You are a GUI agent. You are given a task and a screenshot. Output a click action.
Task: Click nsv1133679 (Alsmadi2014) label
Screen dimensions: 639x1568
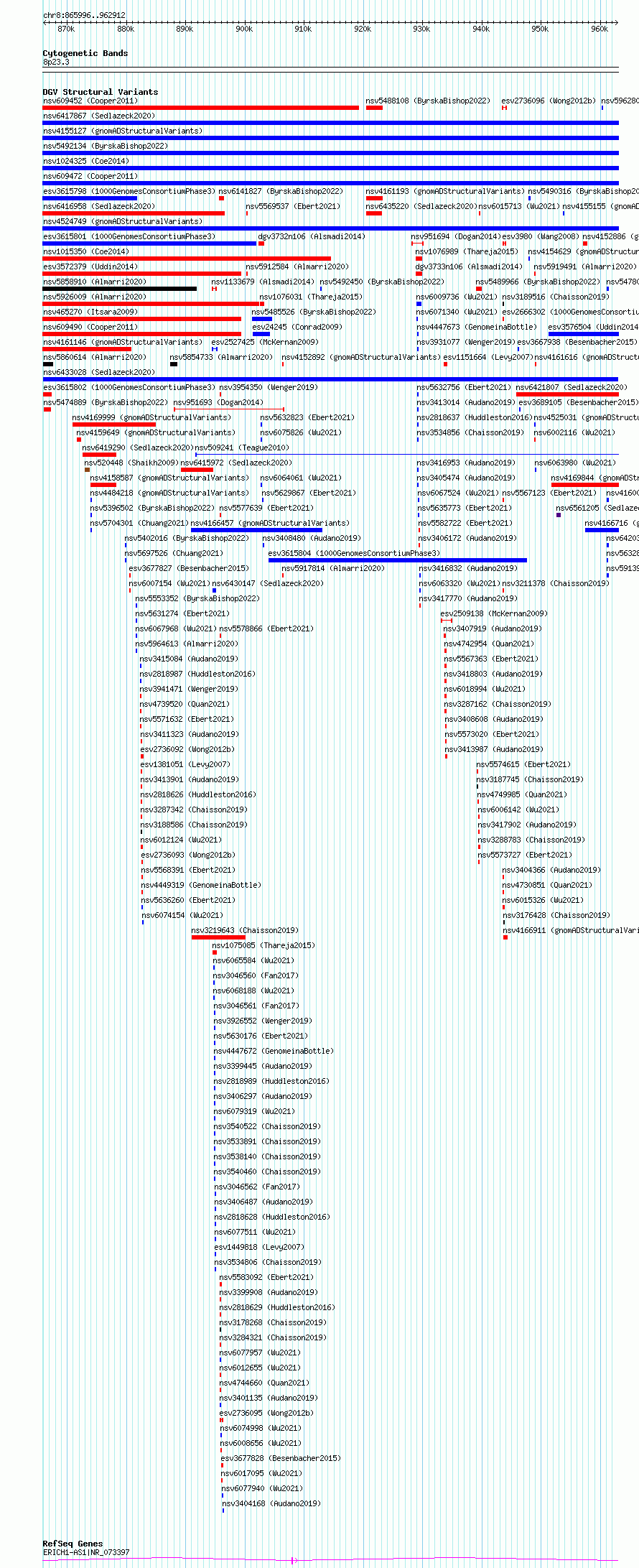coord(263,282)
